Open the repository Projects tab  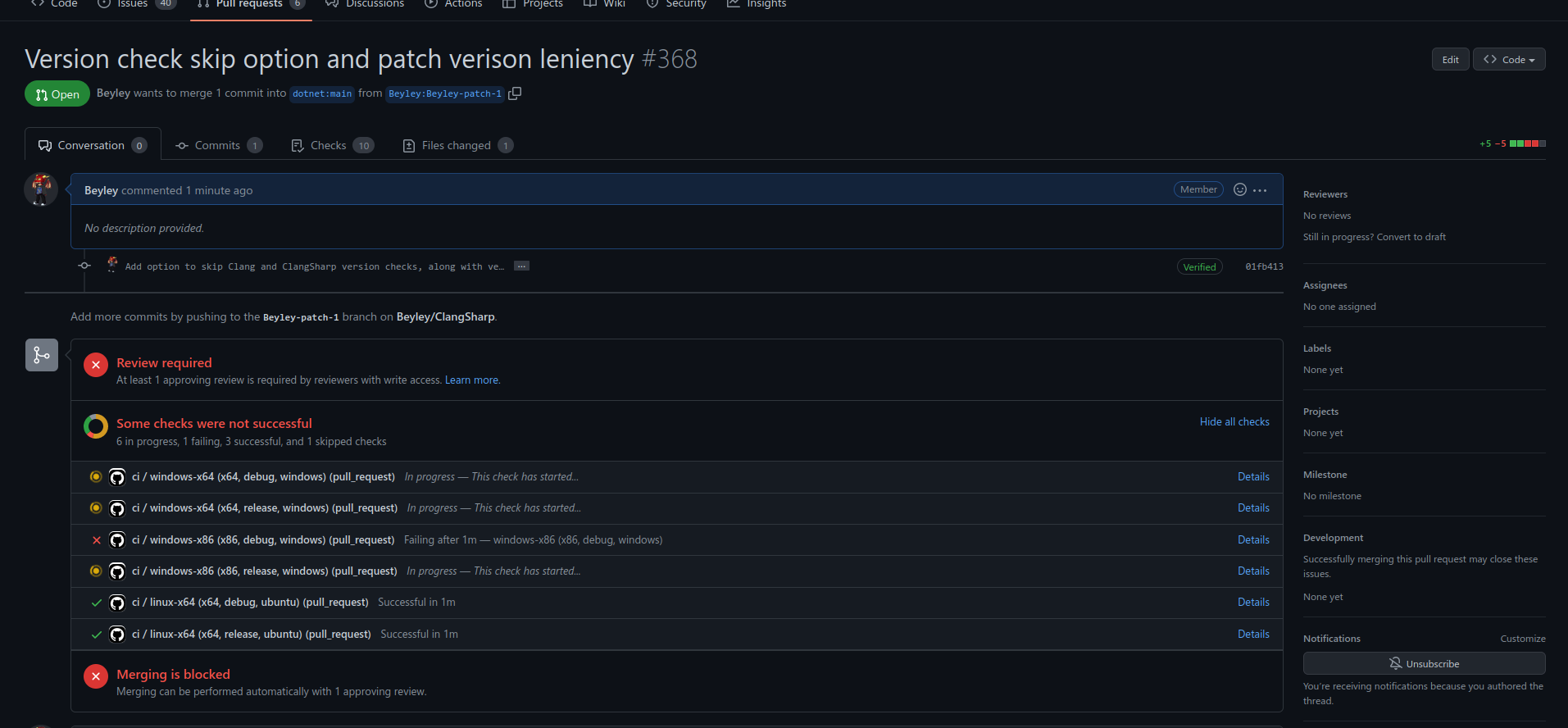[533, 4]
